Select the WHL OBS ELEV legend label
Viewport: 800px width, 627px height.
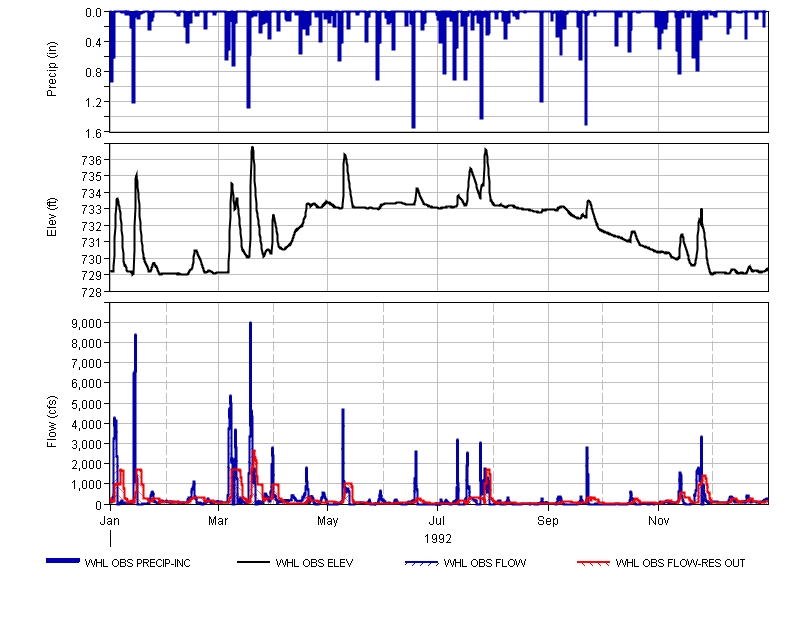[320, 563]
